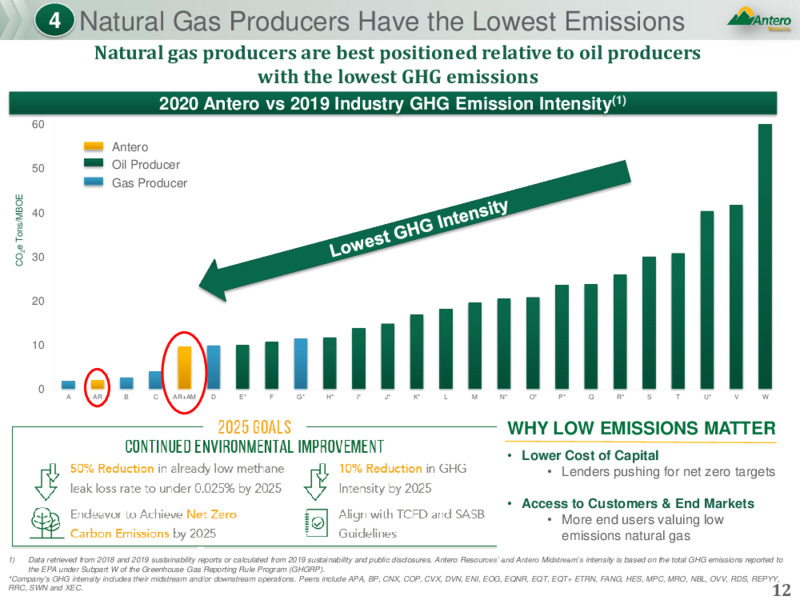The height and width of the screenshot is (600, 800).
Task: Click the green bar labeled E*
Action: [242, 367]
